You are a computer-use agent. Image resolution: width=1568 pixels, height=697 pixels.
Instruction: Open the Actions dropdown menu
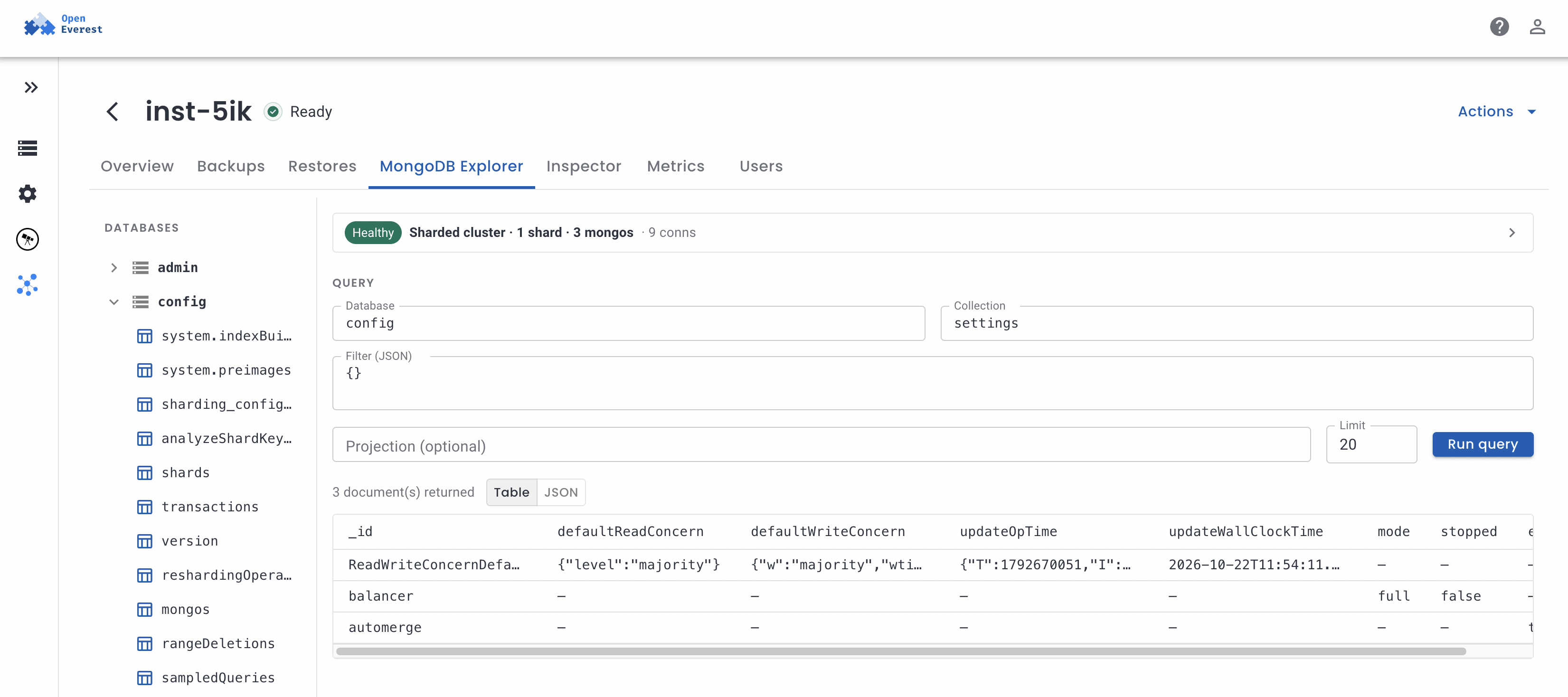point(1497,112)
